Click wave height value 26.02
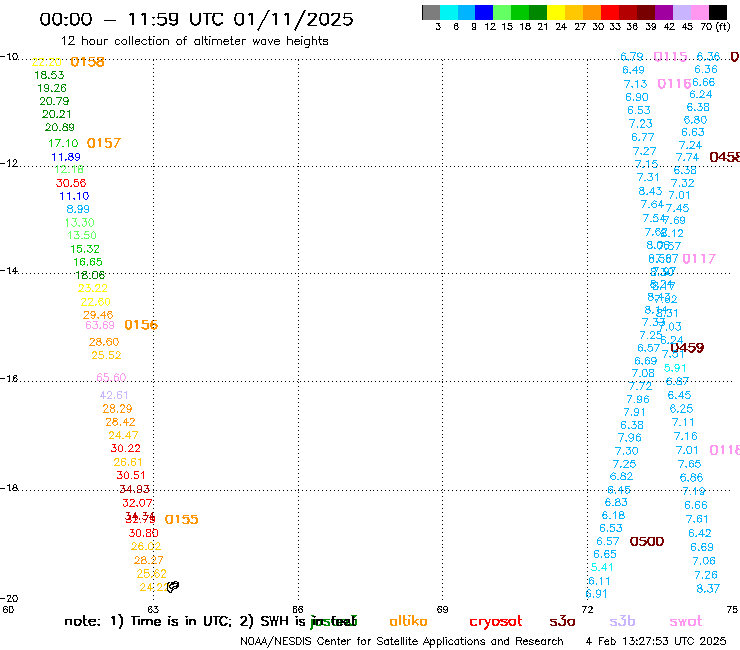The height and width of the screenshot is (650, 740). tap(146, 546)
